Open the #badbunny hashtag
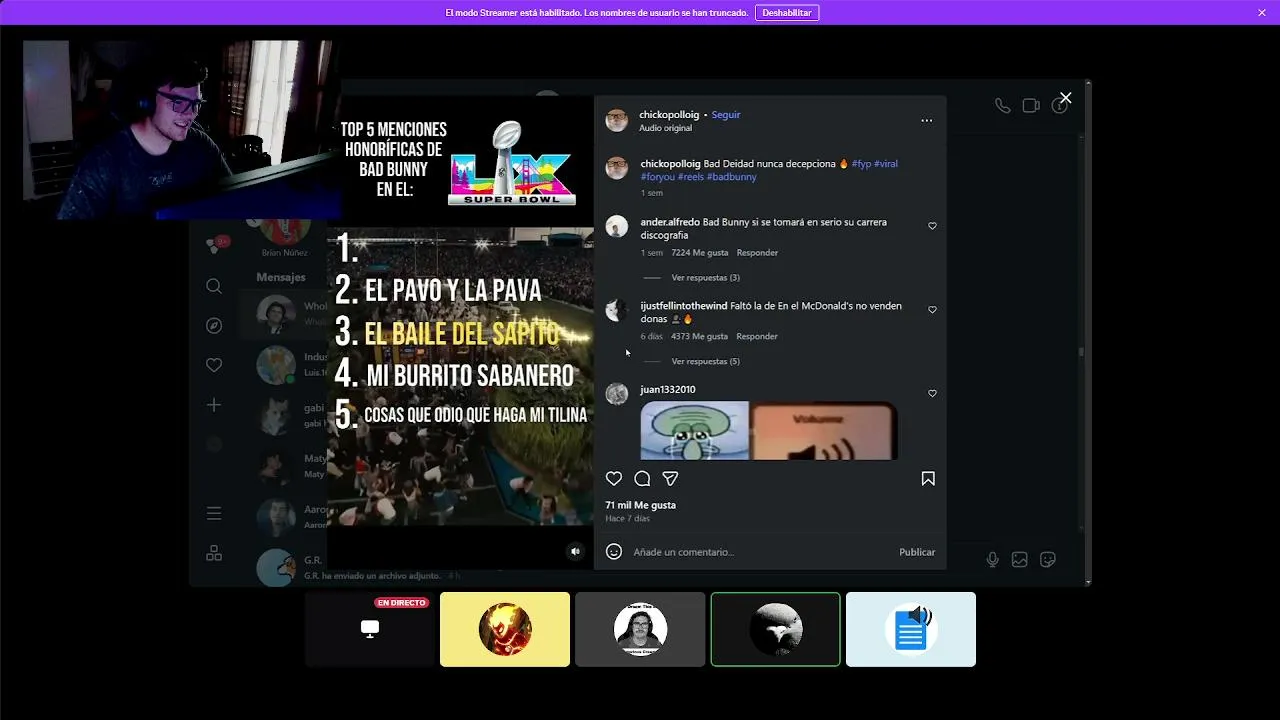 pos(731,177)
